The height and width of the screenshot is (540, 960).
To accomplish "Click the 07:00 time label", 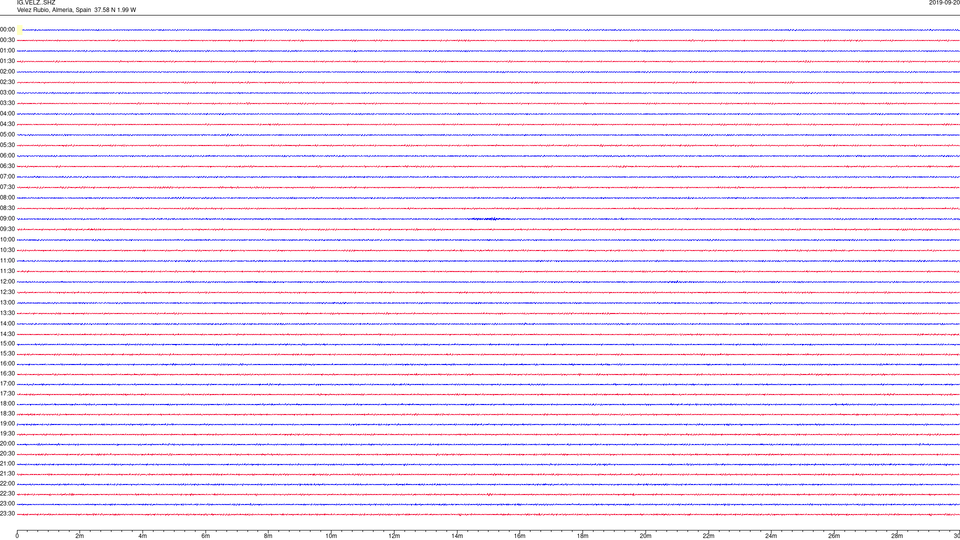I will coord(7,176).
